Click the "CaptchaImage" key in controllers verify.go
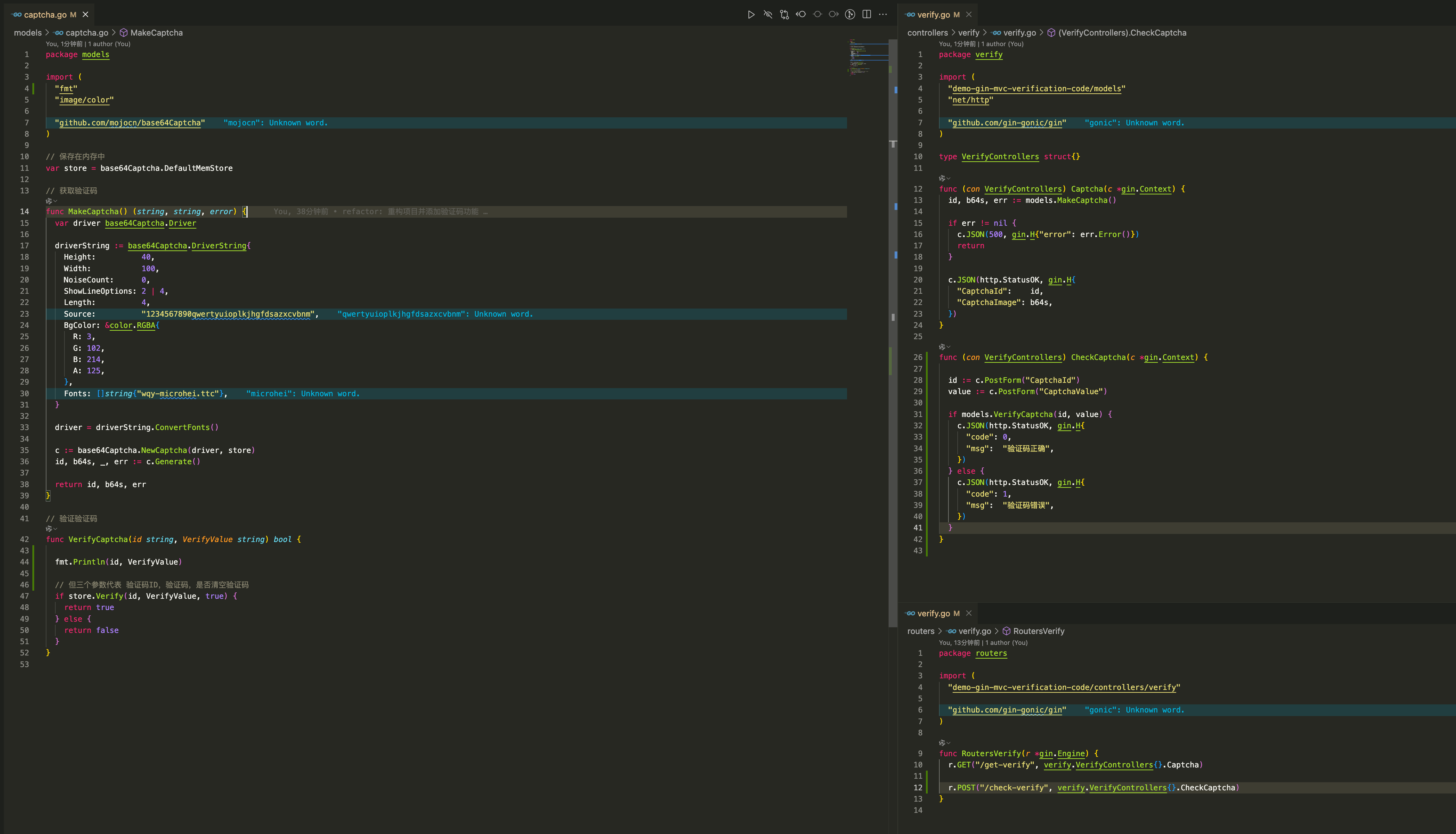The height and width of the screenshot is (834, 1456). (989, 303)
